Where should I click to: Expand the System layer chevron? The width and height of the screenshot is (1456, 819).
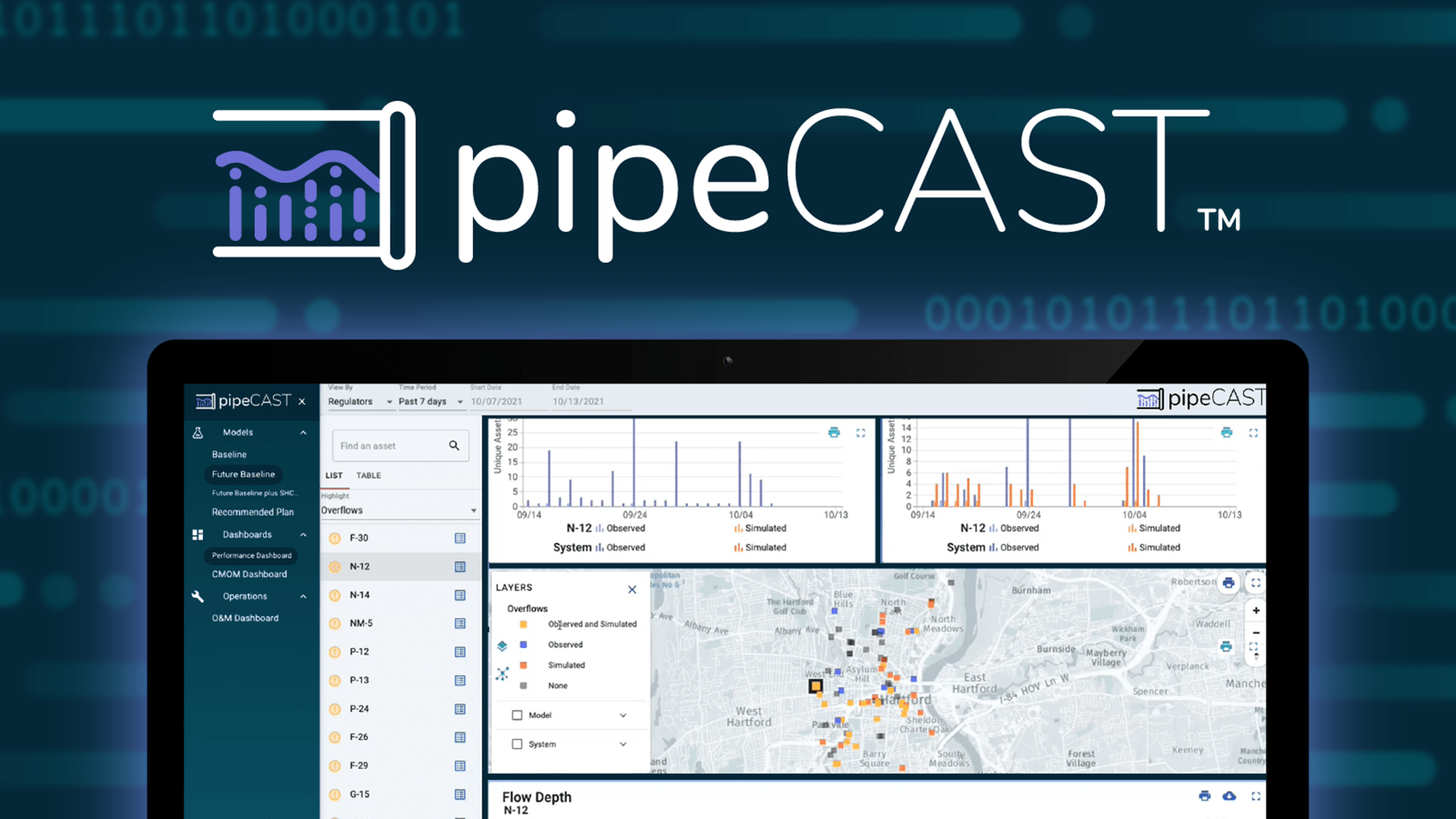623,744
